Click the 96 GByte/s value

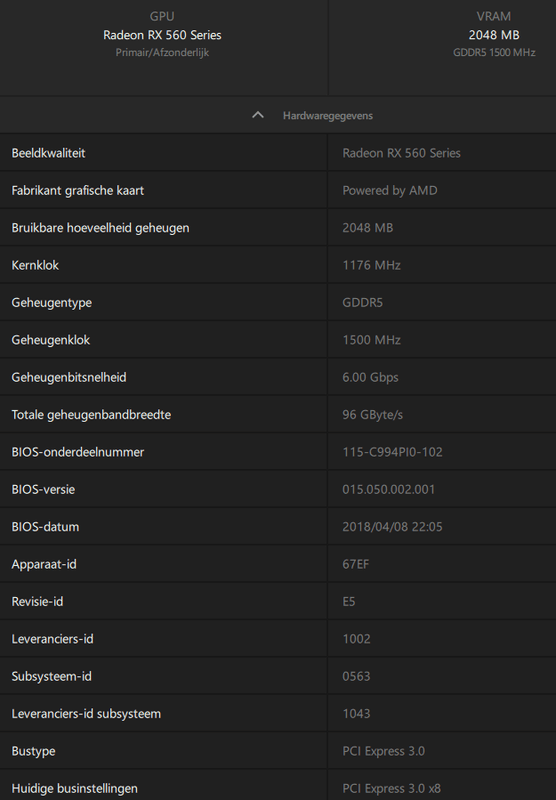[x=372, y=415]
